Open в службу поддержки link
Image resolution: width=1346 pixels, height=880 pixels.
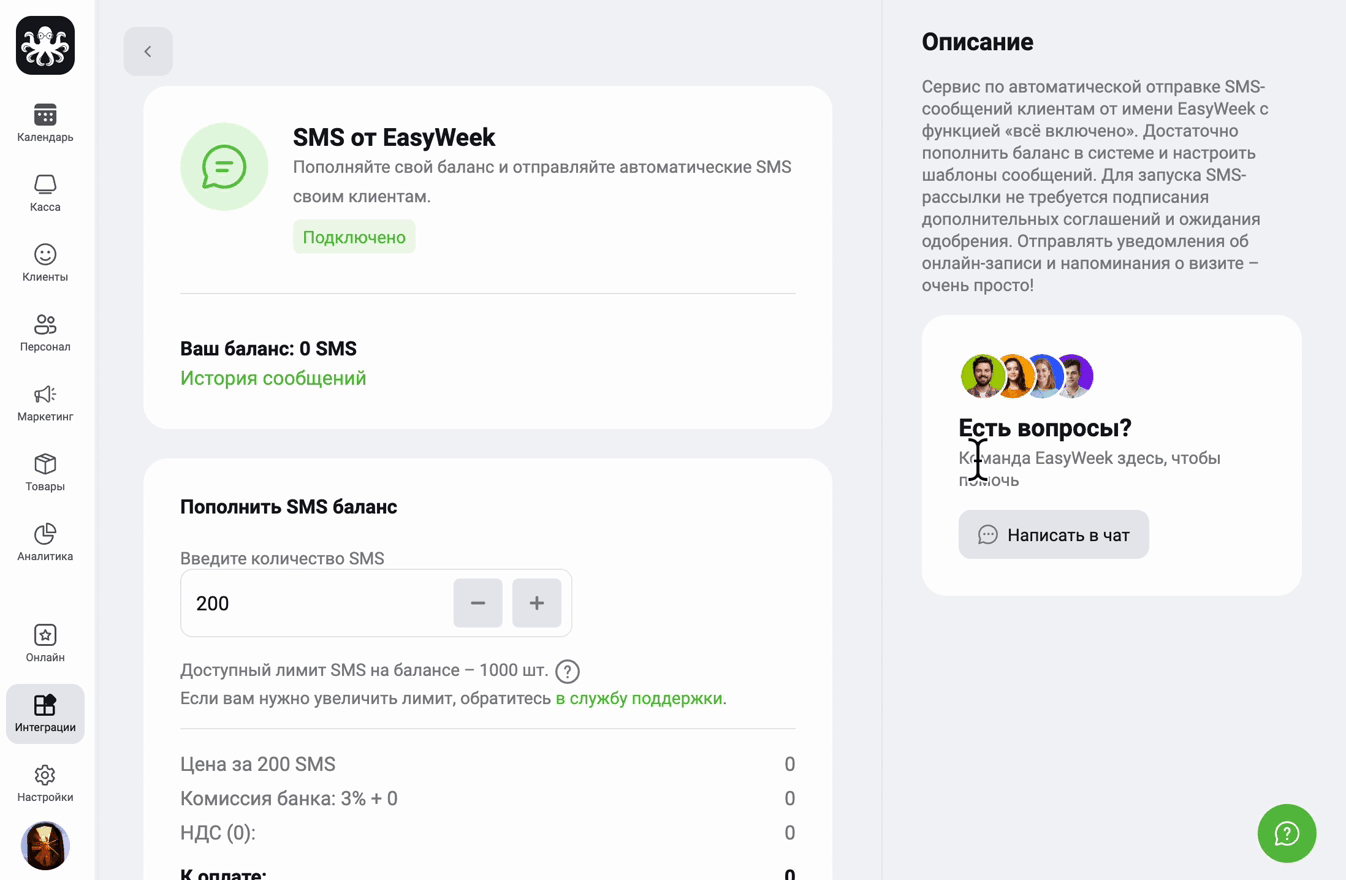pyautogui.click(x=639, y=698)
